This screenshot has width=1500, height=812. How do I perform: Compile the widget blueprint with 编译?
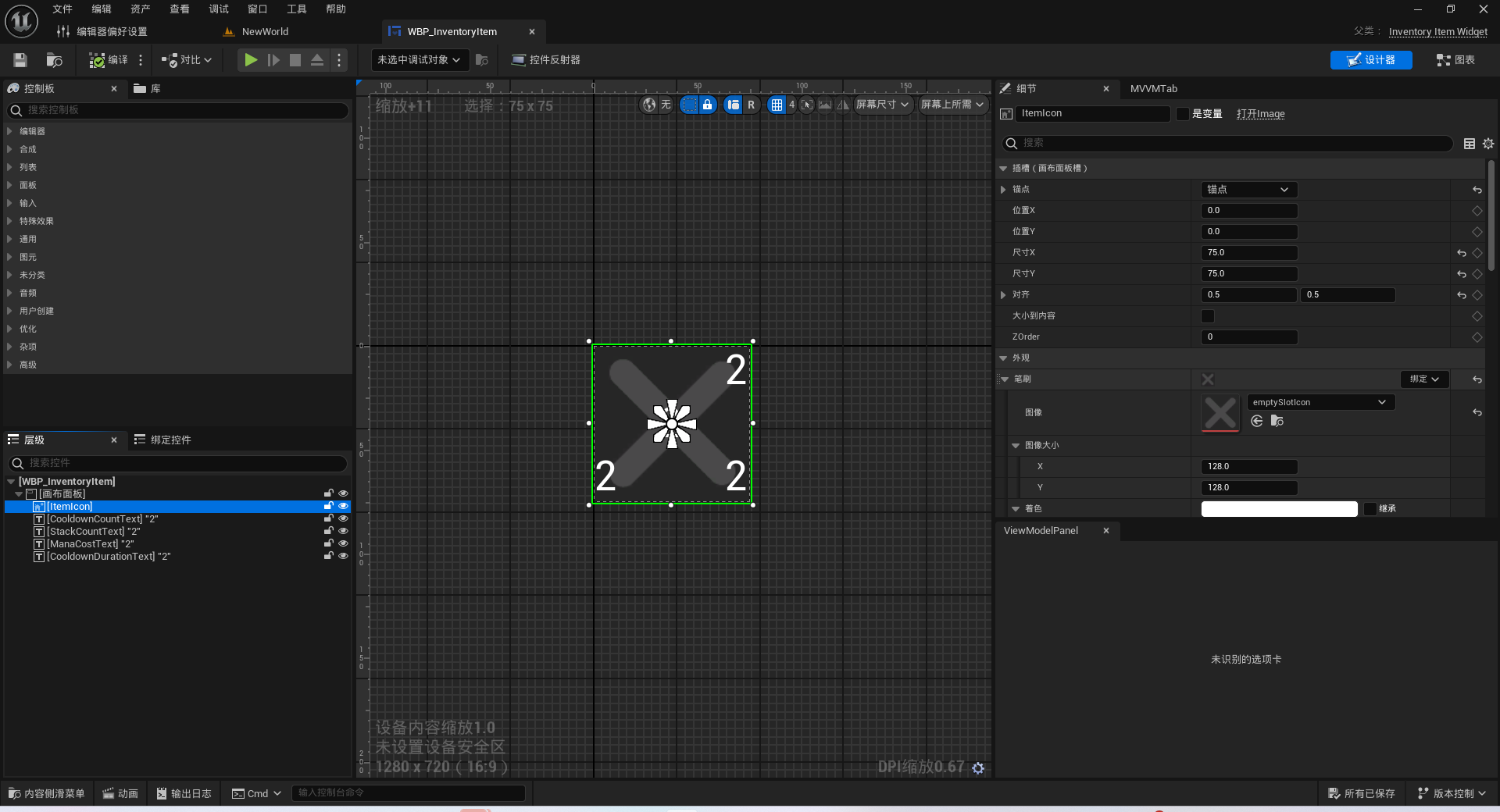tap(109, 60)
